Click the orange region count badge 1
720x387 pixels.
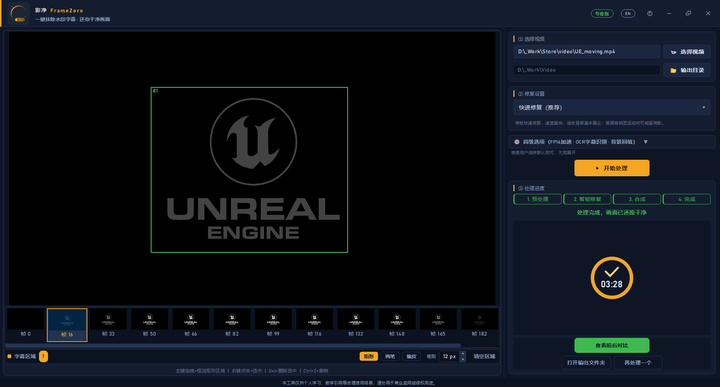coord(43,356)
